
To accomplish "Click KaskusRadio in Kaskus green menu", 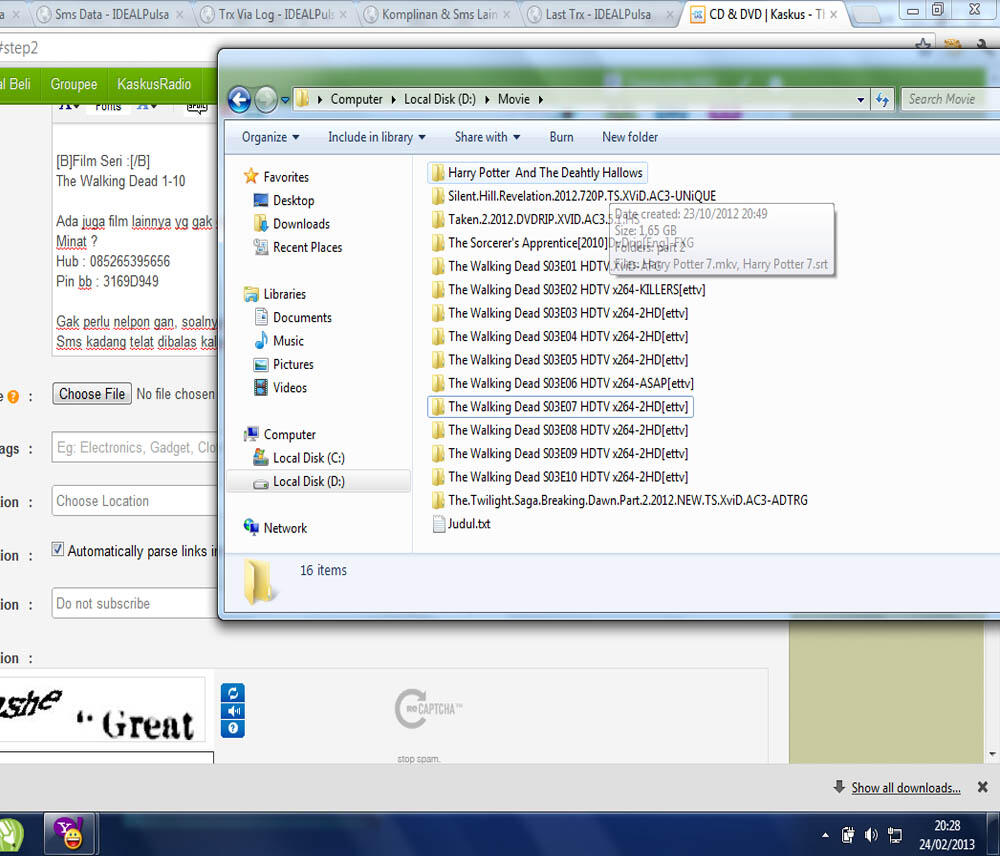I will [154, 84].
